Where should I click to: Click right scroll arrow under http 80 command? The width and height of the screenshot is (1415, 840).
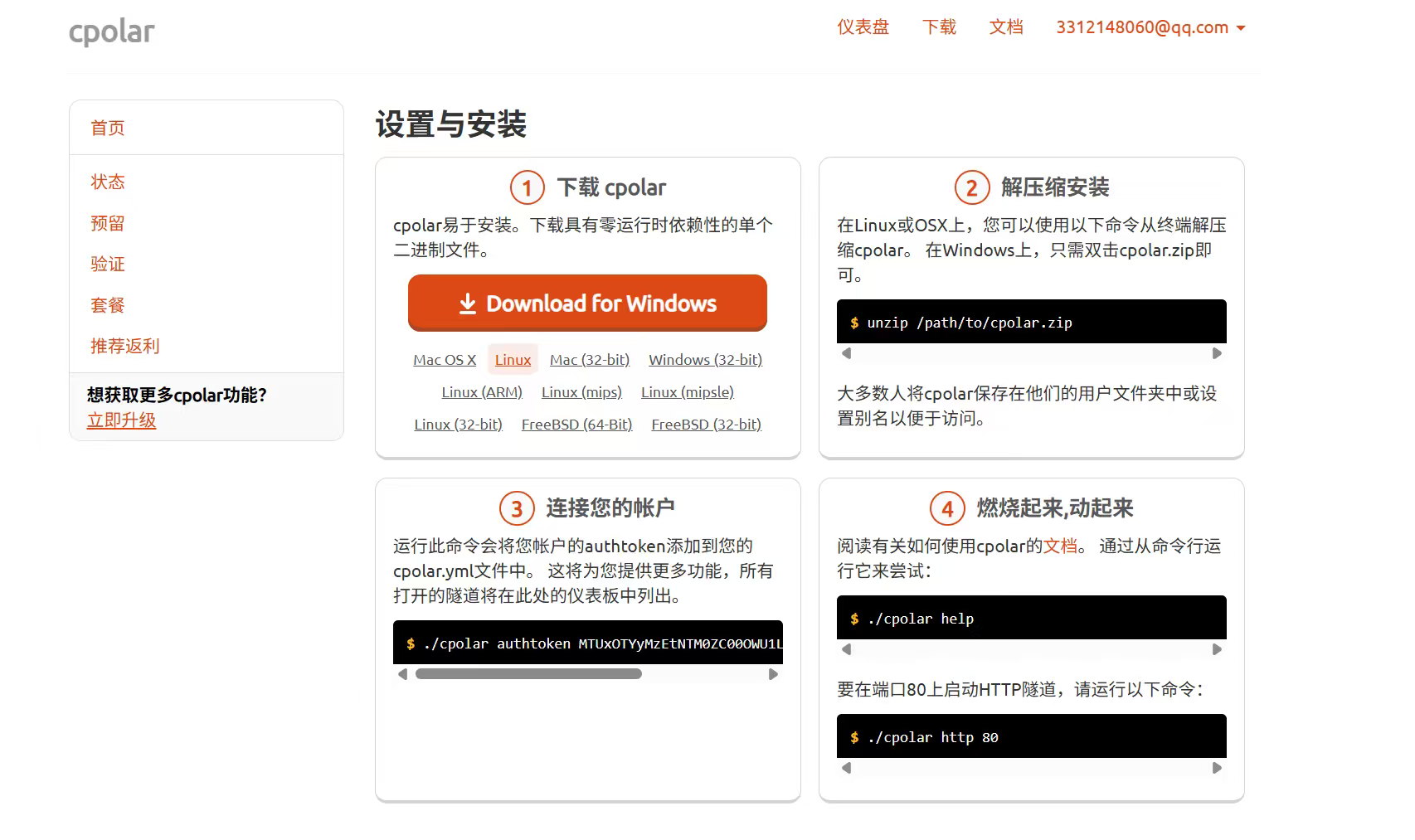1217,768
